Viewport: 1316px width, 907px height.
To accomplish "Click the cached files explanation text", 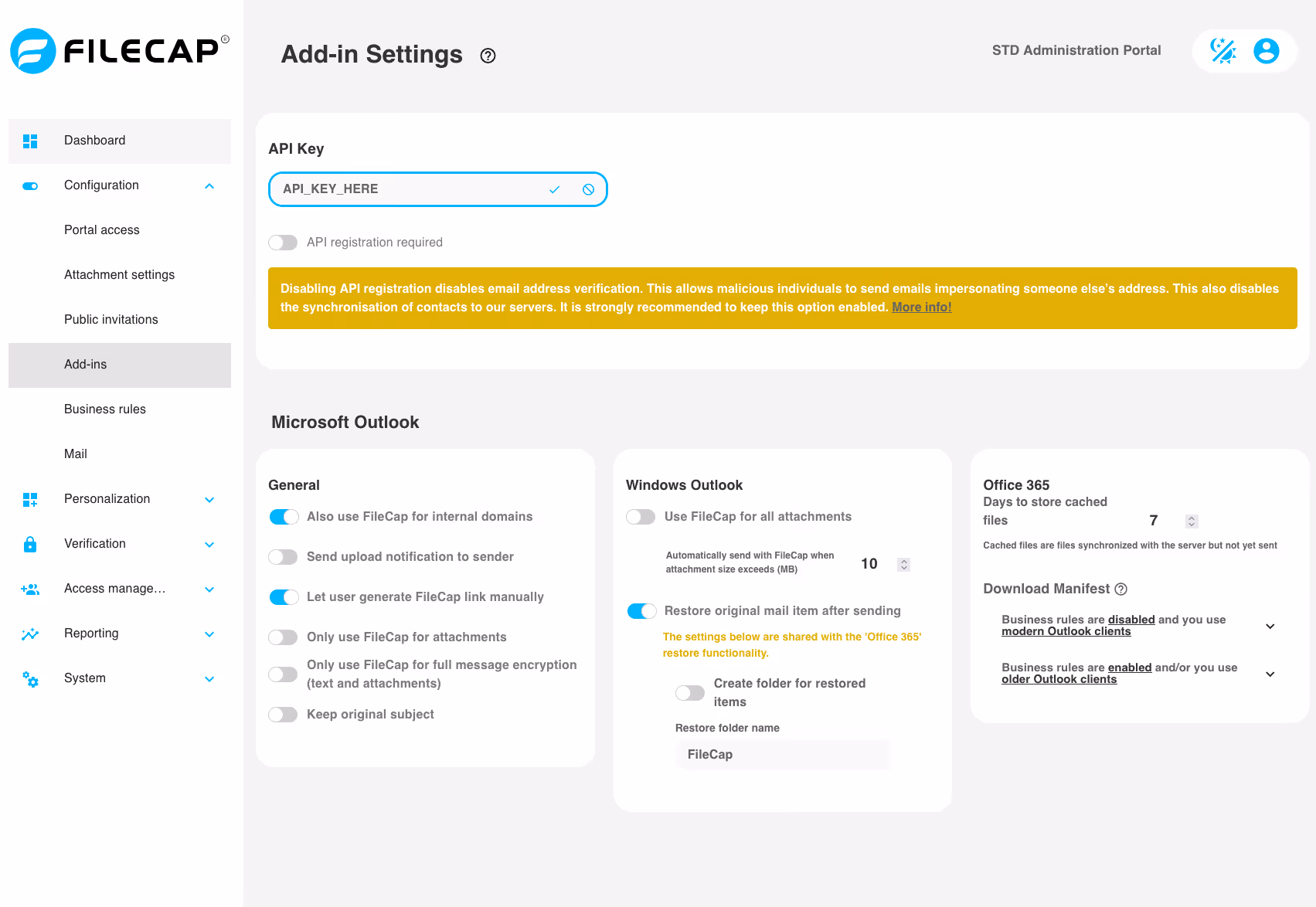I will click(1130, 545).
